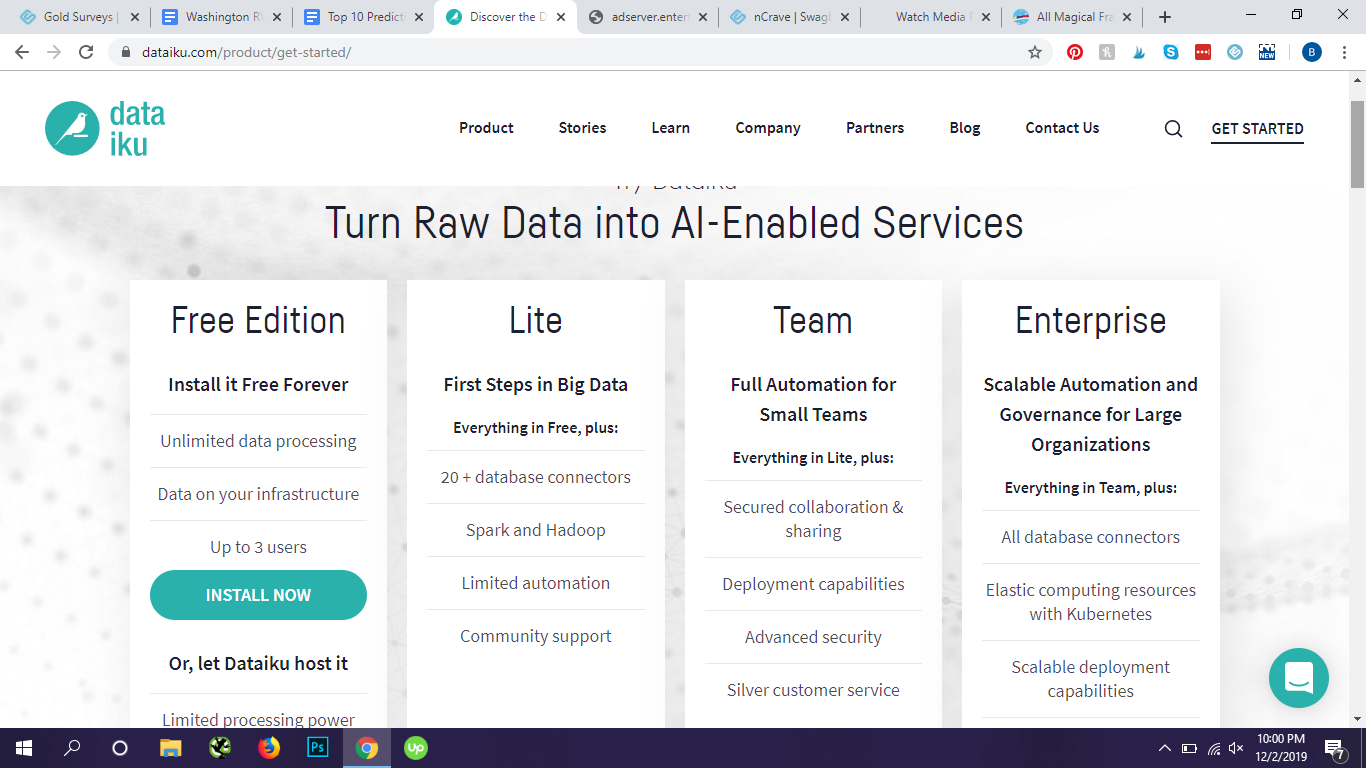Switch to All Magical Frames tab
Image resolution: width=1366 pixels, height=768 pixels.
coord(1072,17)
